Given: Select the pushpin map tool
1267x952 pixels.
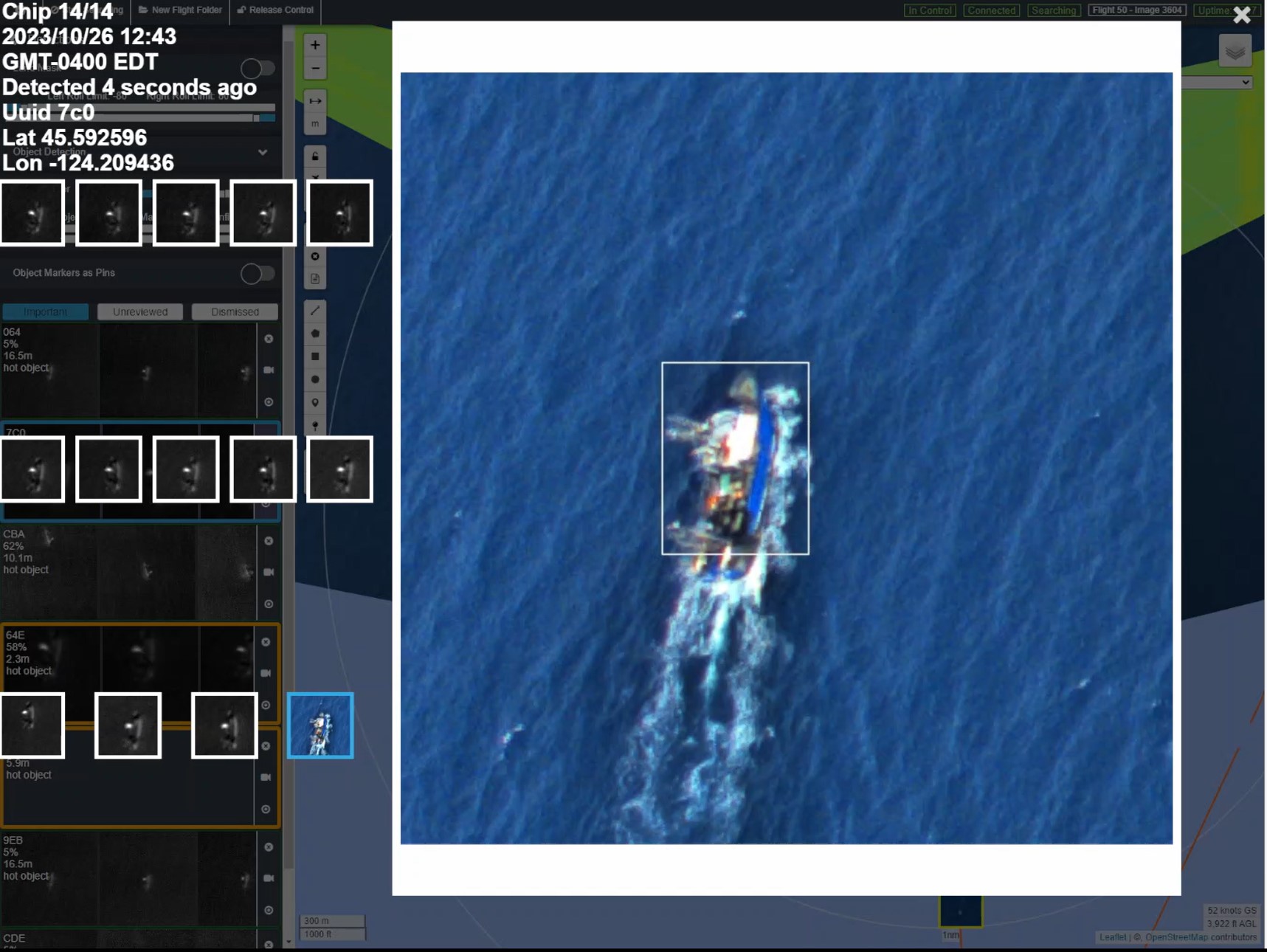Looking at the screenshot, I should 315,426.
